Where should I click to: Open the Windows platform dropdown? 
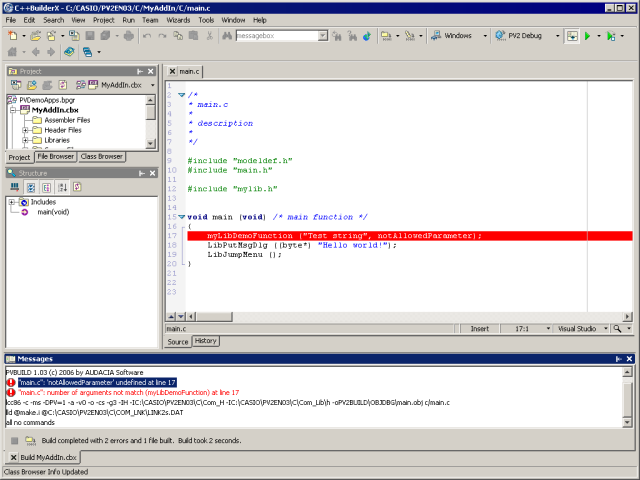coord(485,36)
